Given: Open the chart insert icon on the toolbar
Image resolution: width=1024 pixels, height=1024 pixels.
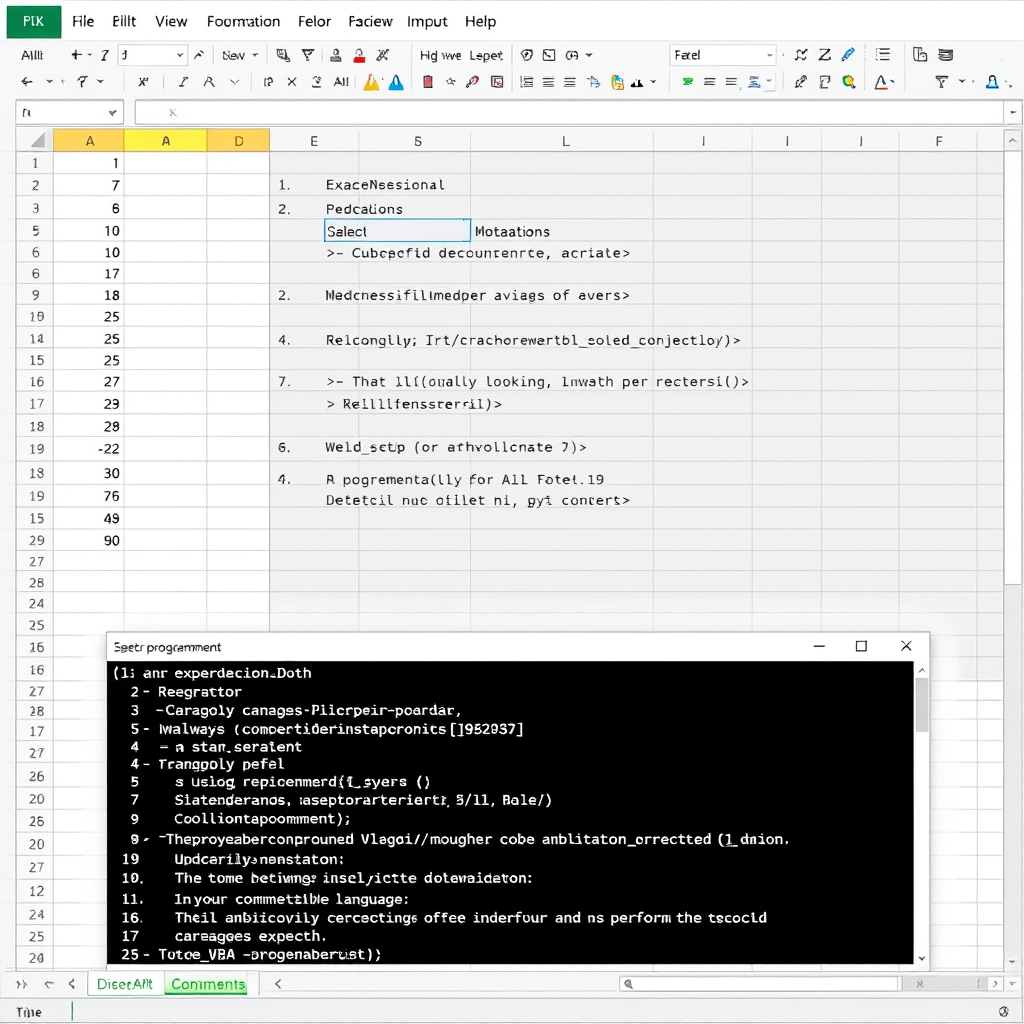Looking at the screenshot, I should [637, 82].
